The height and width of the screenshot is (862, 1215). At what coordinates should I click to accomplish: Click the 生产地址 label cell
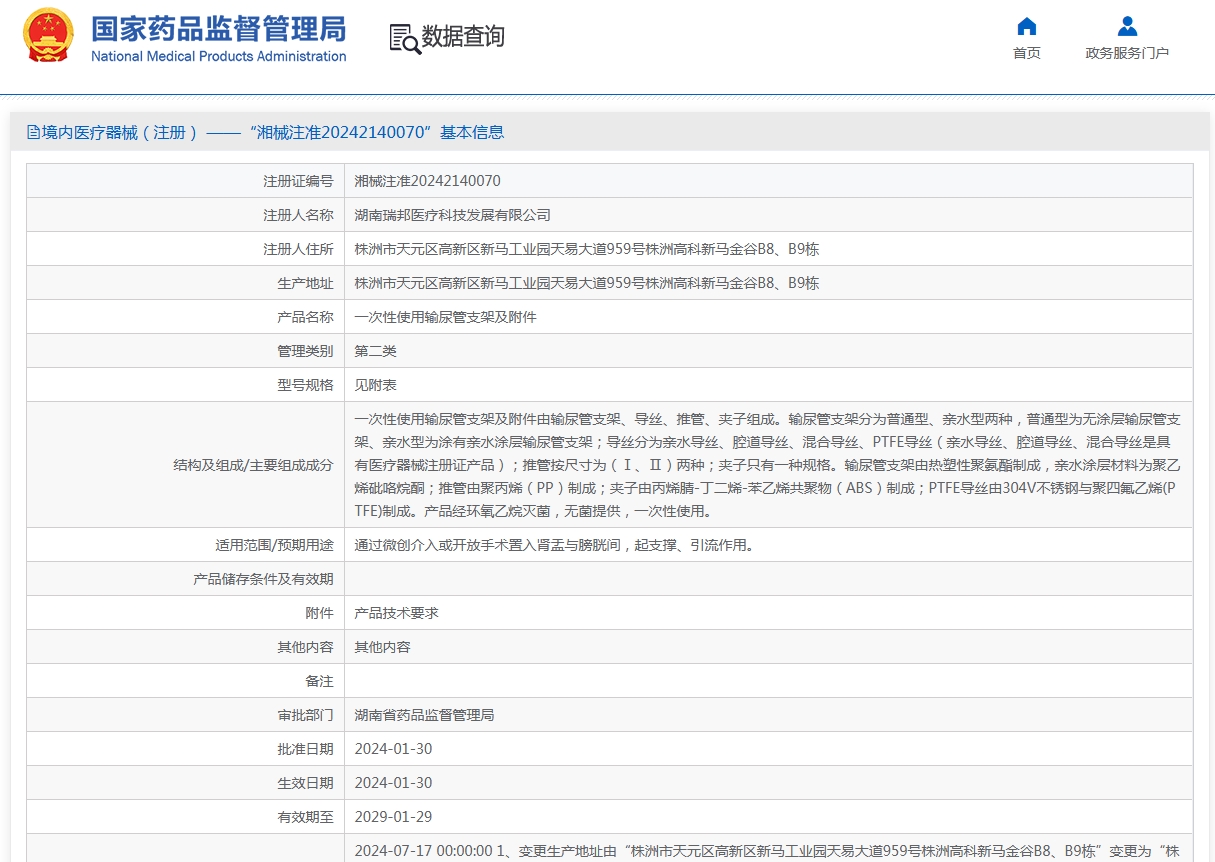[x=185, y=283]
